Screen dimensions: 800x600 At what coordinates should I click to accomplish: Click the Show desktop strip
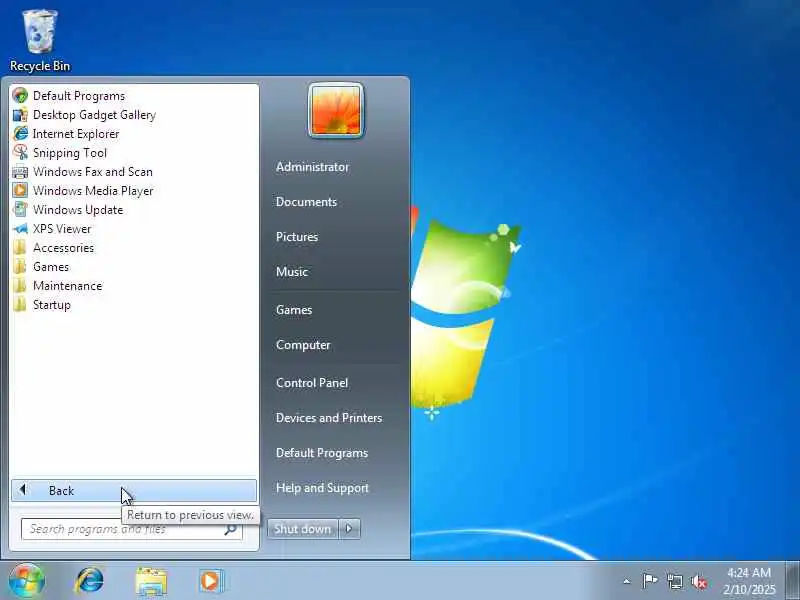click(792, 581)
